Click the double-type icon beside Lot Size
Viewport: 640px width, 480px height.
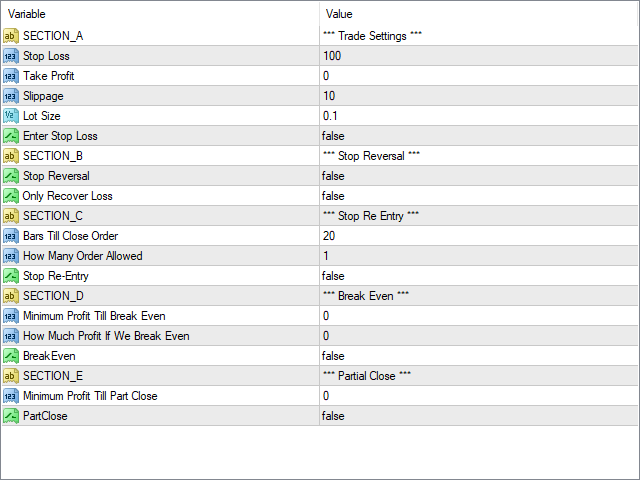11,116
